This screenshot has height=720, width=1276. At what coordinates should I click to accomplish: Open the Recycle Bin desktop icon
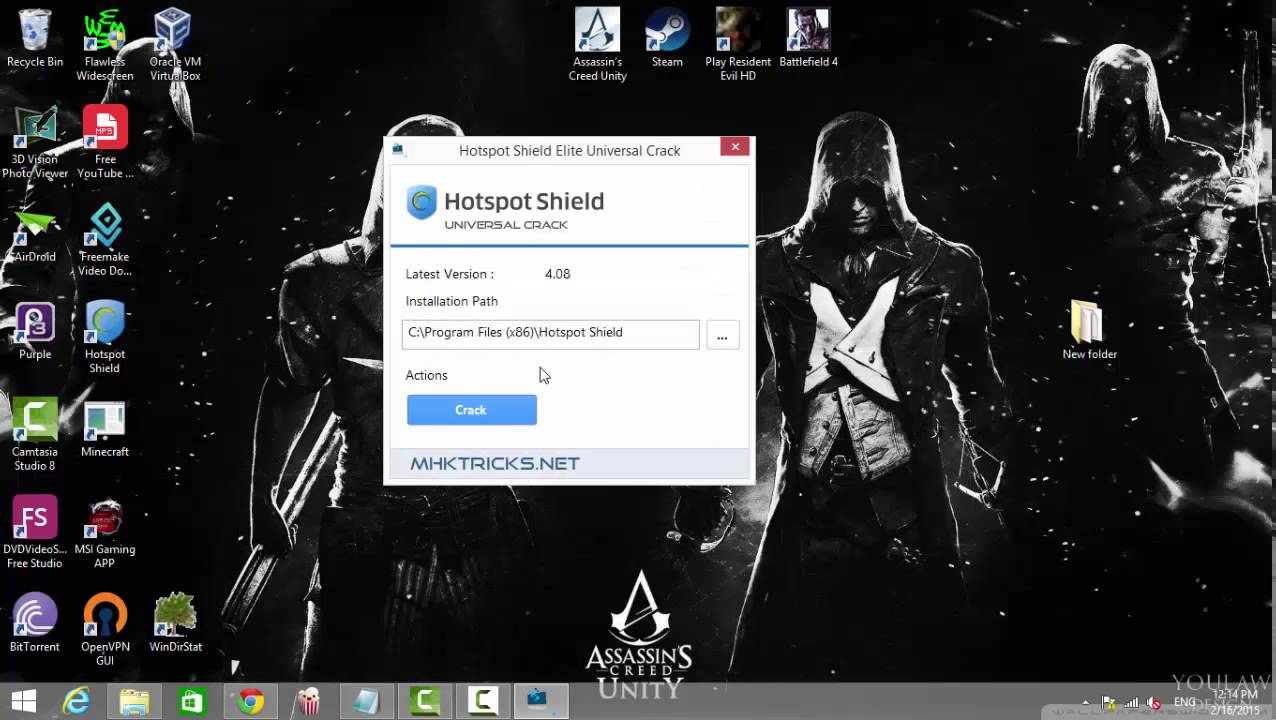click(35, 38)
